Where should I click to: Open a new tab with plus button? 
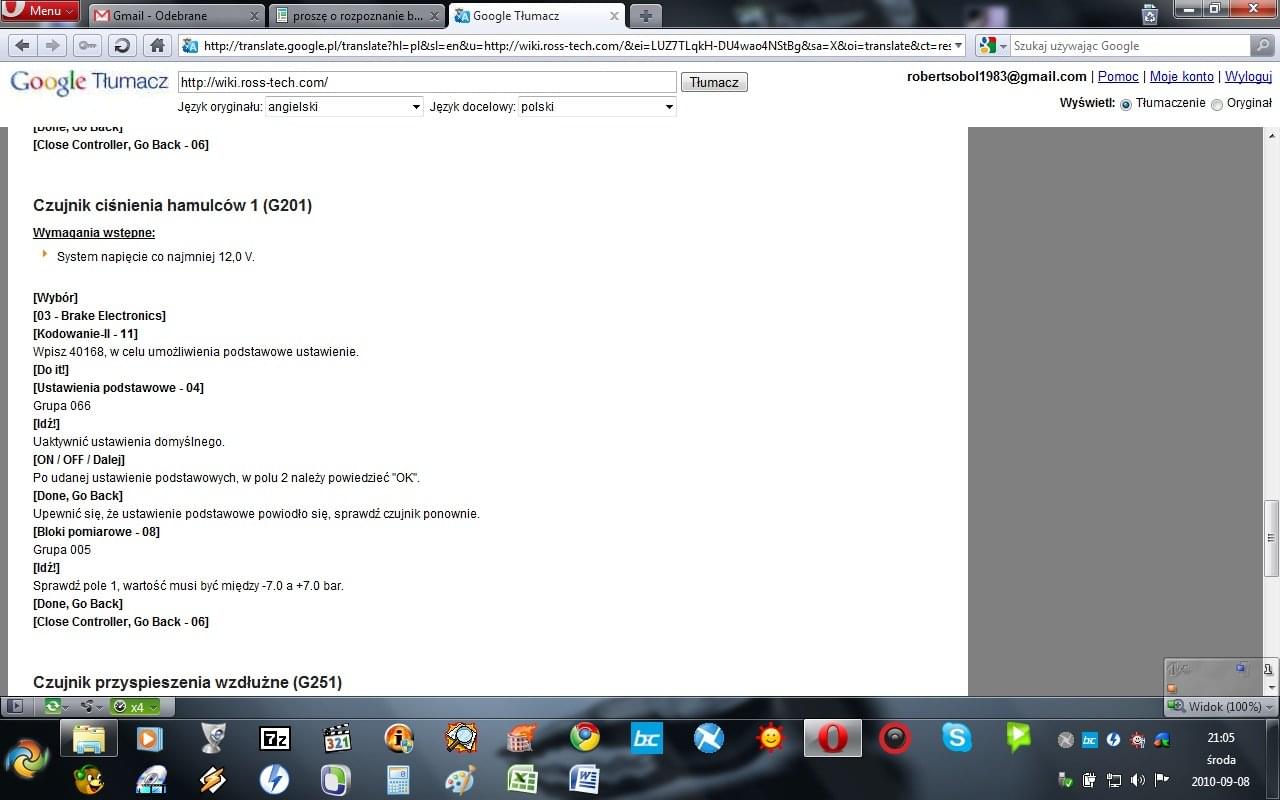(646, 15)
